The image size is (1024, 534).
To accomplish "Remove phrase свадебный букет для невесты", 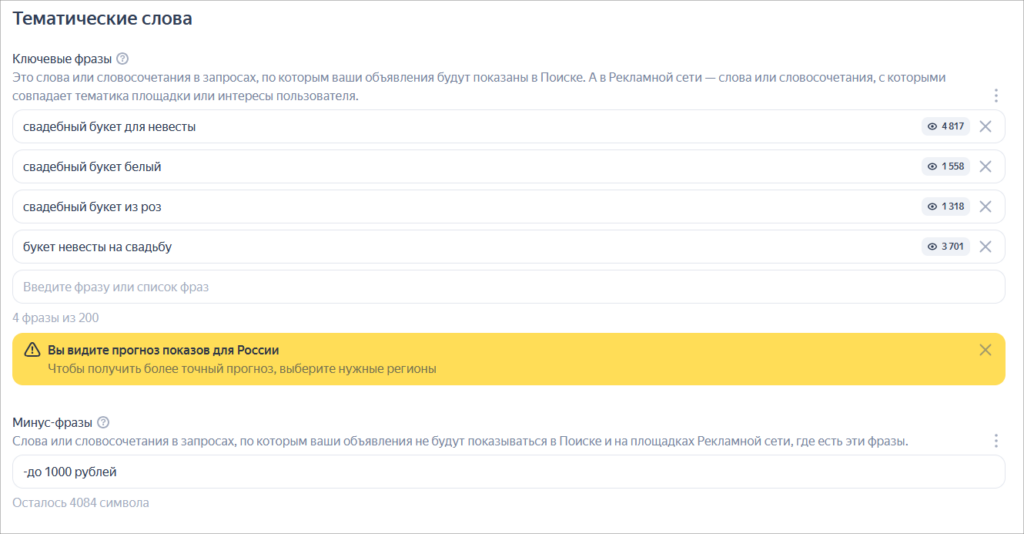I will 985,127.
